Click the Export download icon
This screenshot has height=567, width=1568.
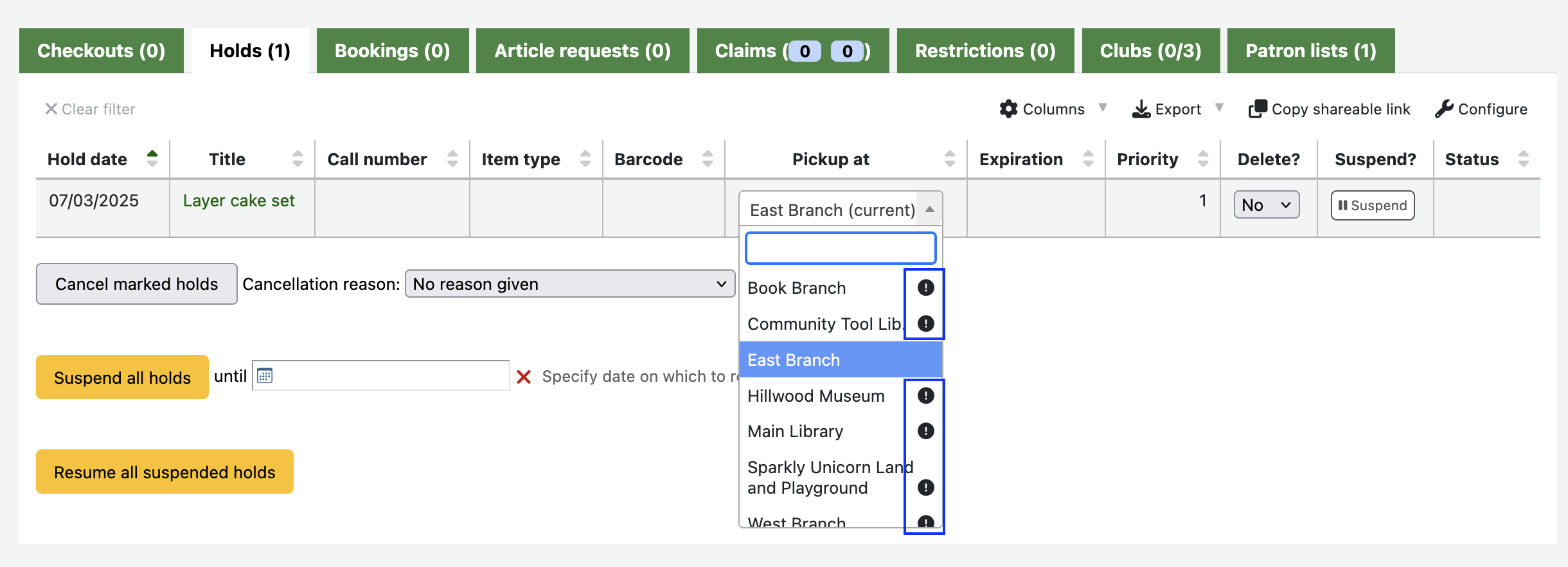1141,109
